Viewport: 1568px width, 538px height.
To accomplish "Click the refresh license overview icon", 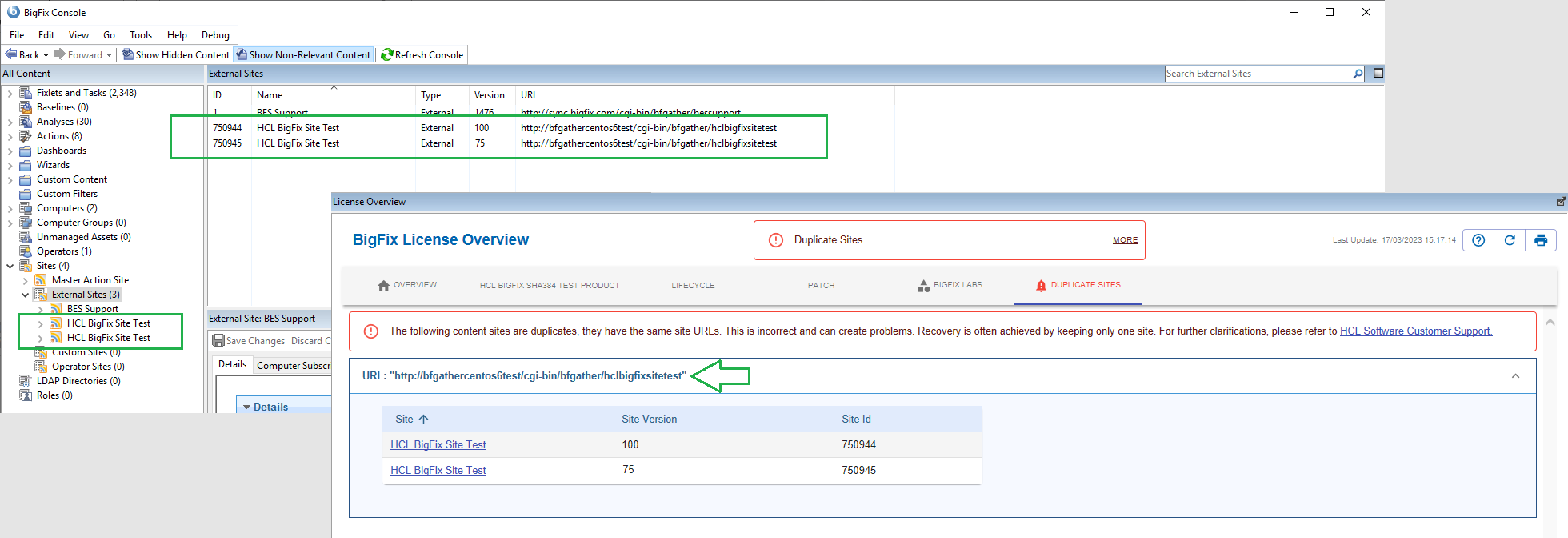I will (1510, 240).
